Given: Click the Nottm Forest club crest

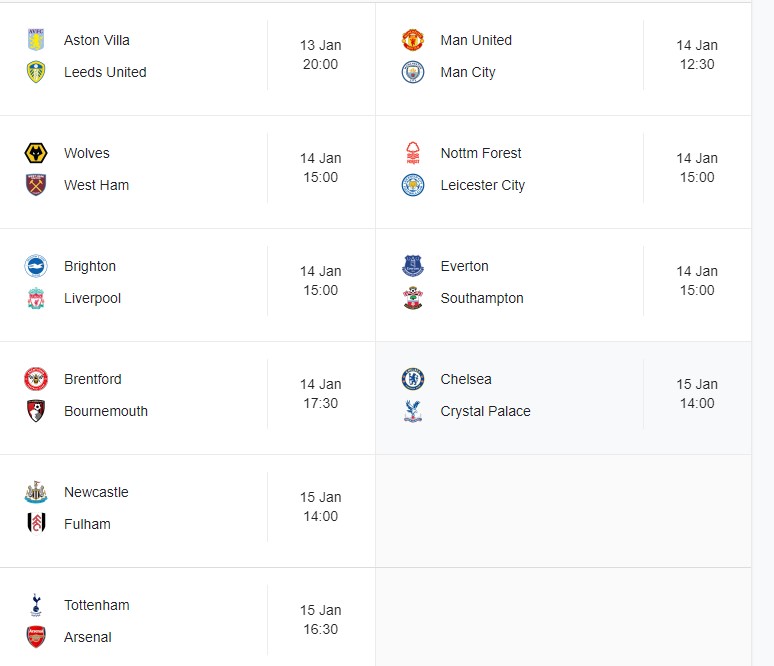Looking at the screenshot, I should pyautogui.click(x=413, y=153).
